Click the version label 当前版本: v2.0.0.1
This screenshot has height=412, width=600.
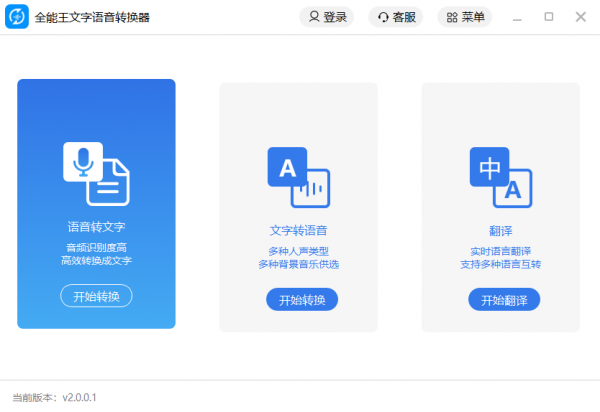[54, 397]
